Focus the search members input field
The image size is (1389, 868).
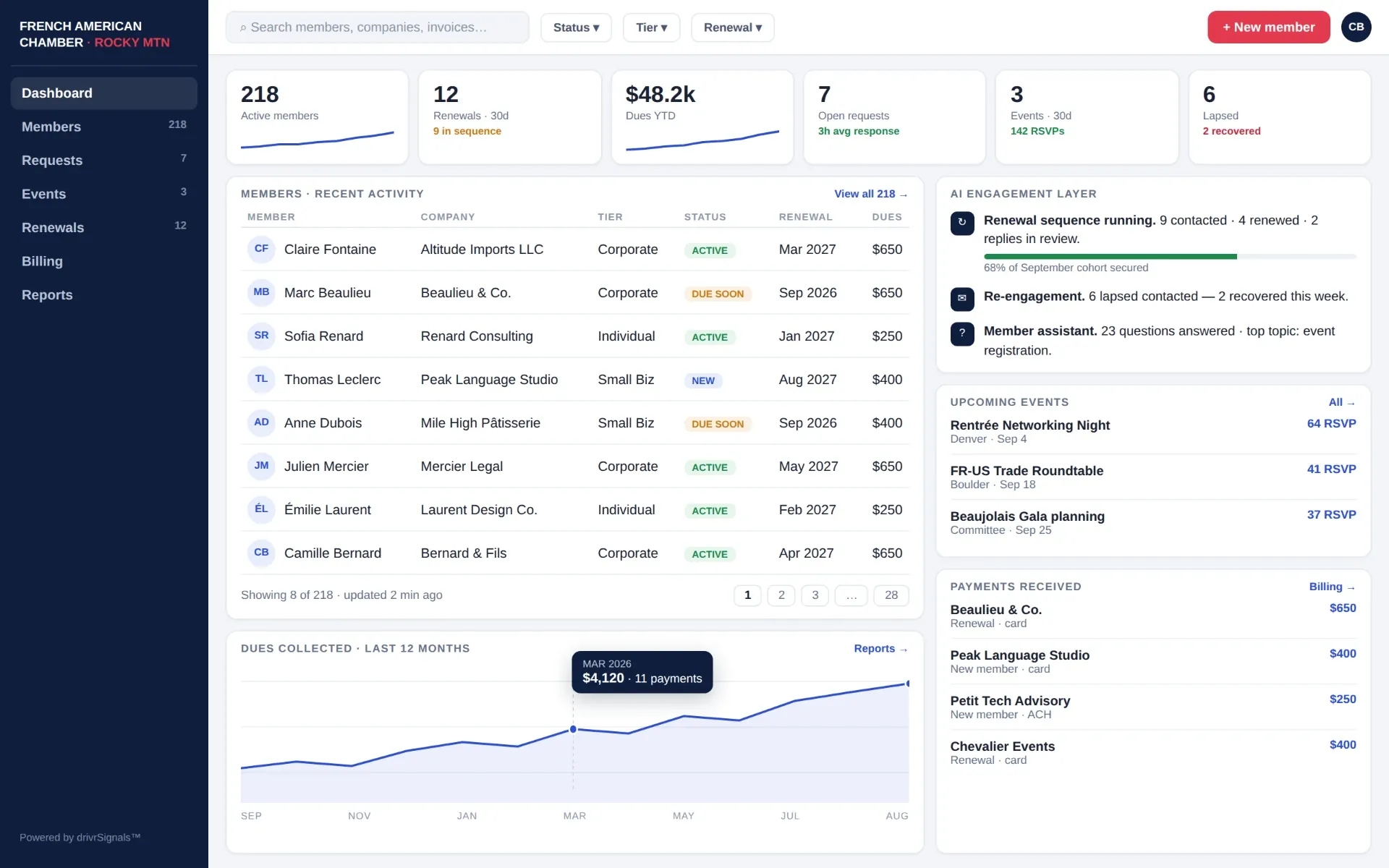378,27
